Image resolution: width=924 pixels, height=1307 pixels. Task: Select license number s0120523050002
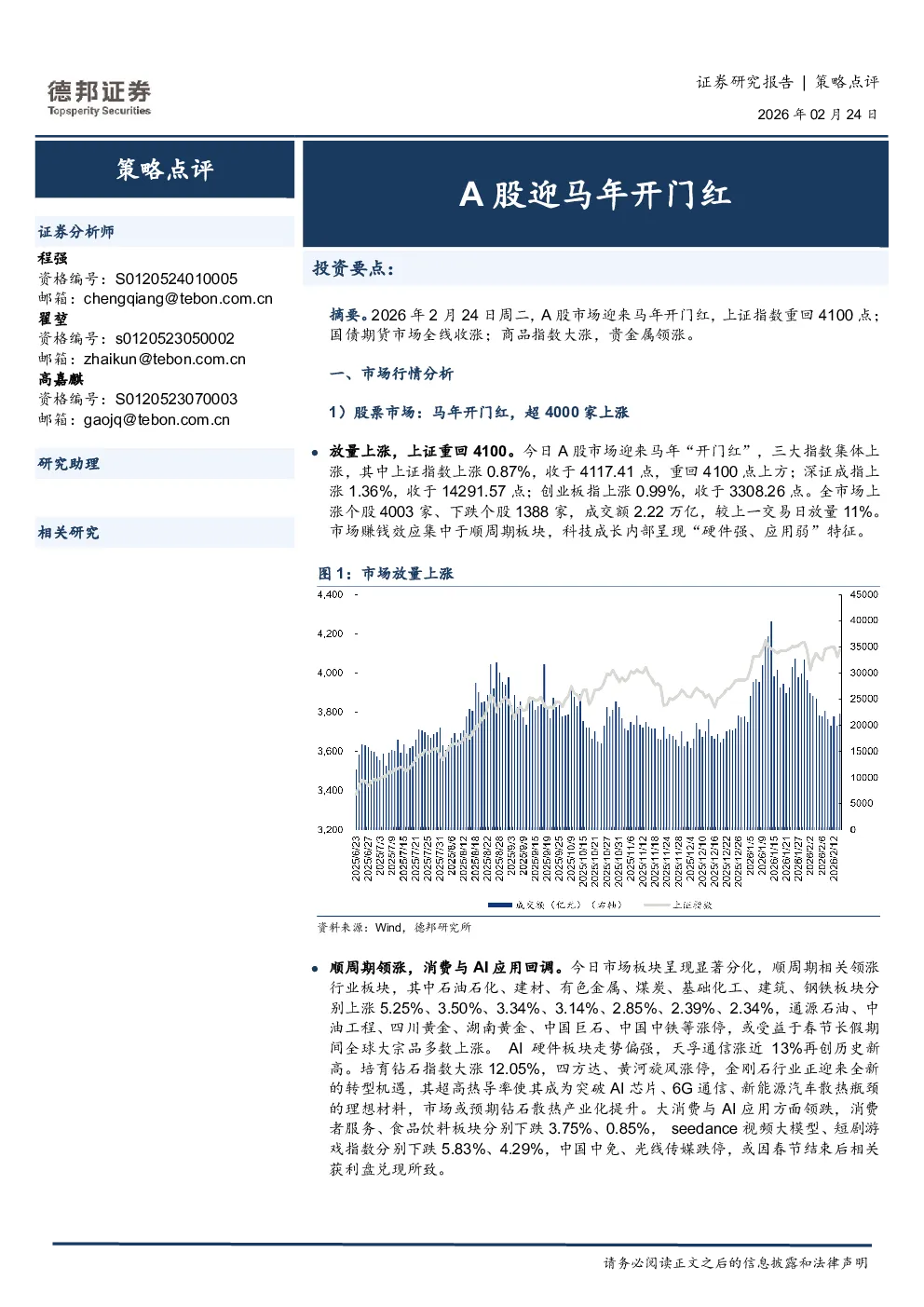coord(174,339)
